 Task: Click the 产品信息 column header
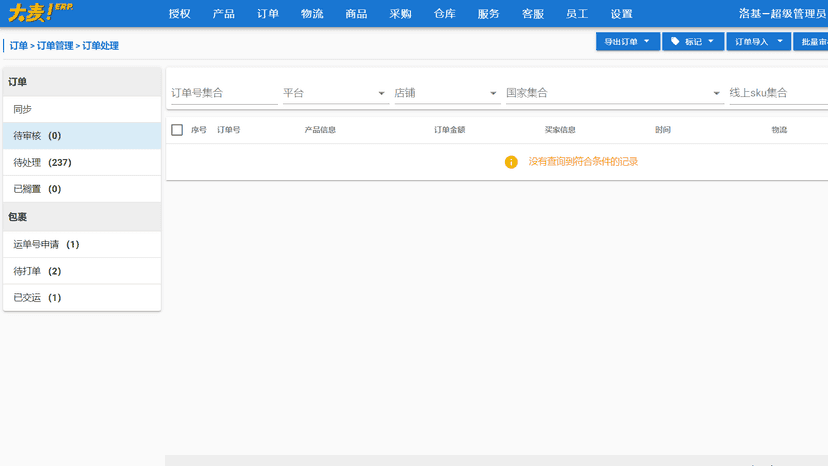[320, 130]
